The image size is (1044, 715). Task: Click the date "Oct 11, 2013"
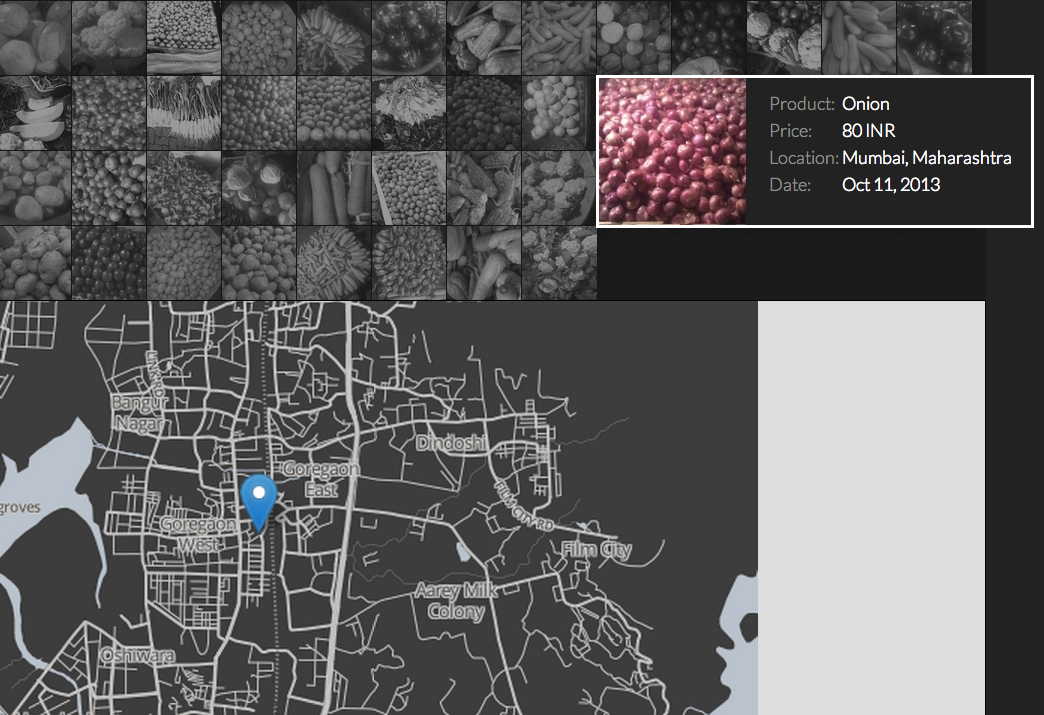pos(891,184)
